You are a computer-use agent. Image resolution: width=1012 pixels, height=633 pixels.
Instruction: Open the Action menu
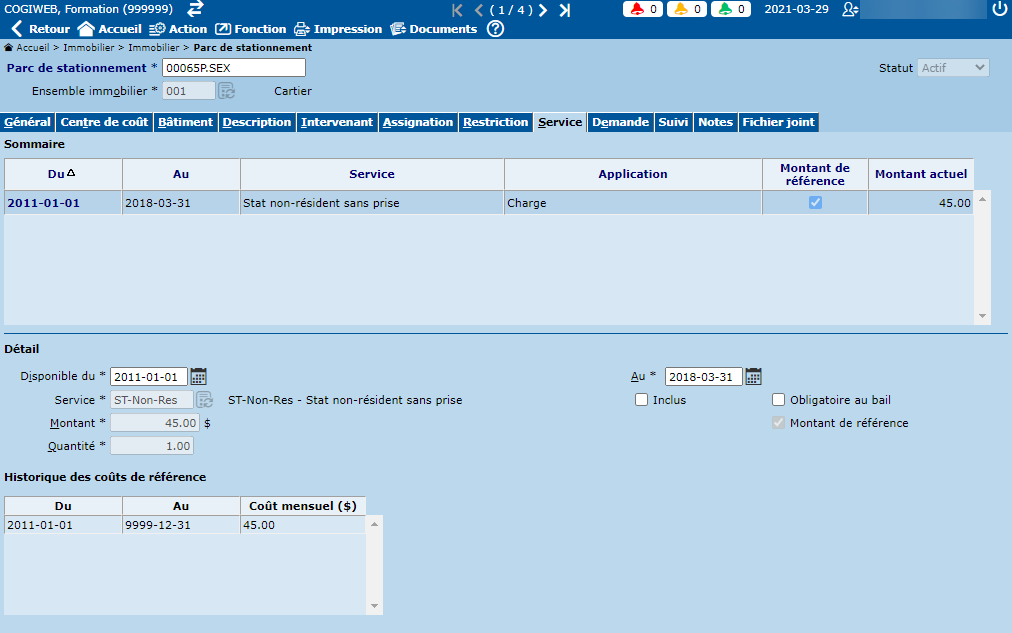pos(178,29)
